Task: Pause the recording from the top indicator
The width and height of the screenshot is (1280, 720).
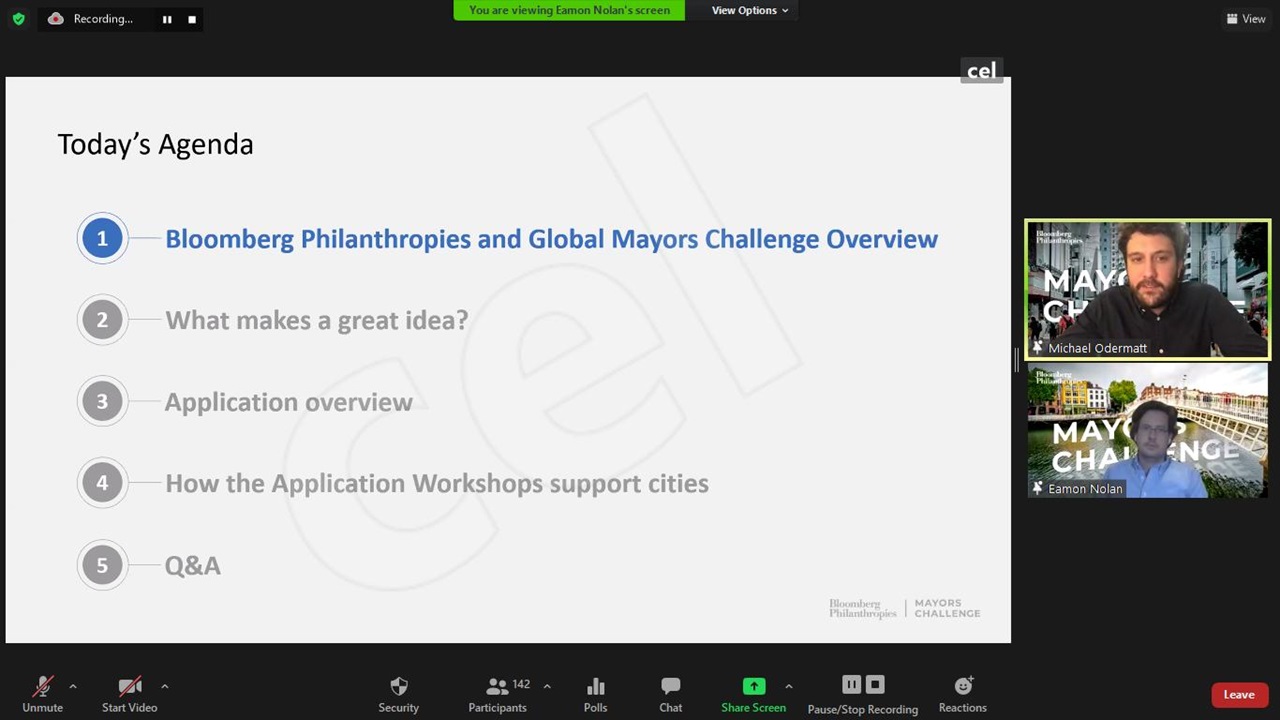Action: pyautogui.click(x=167, y=19)
